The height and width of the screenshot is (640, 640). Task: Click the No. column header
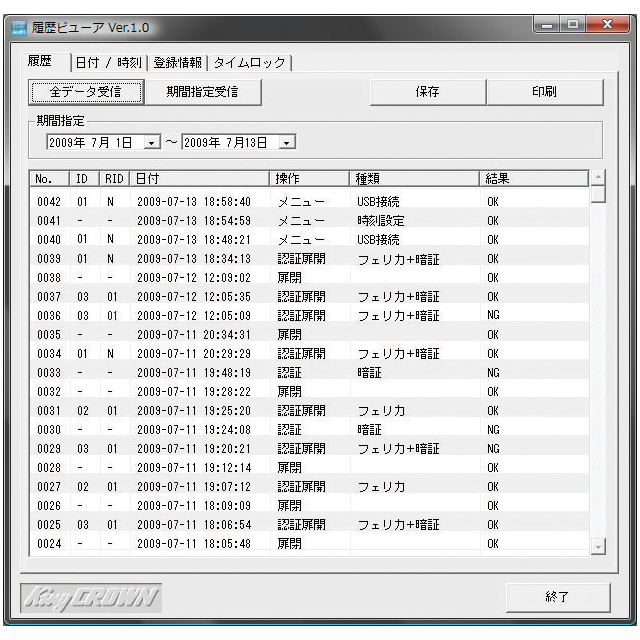48,178
